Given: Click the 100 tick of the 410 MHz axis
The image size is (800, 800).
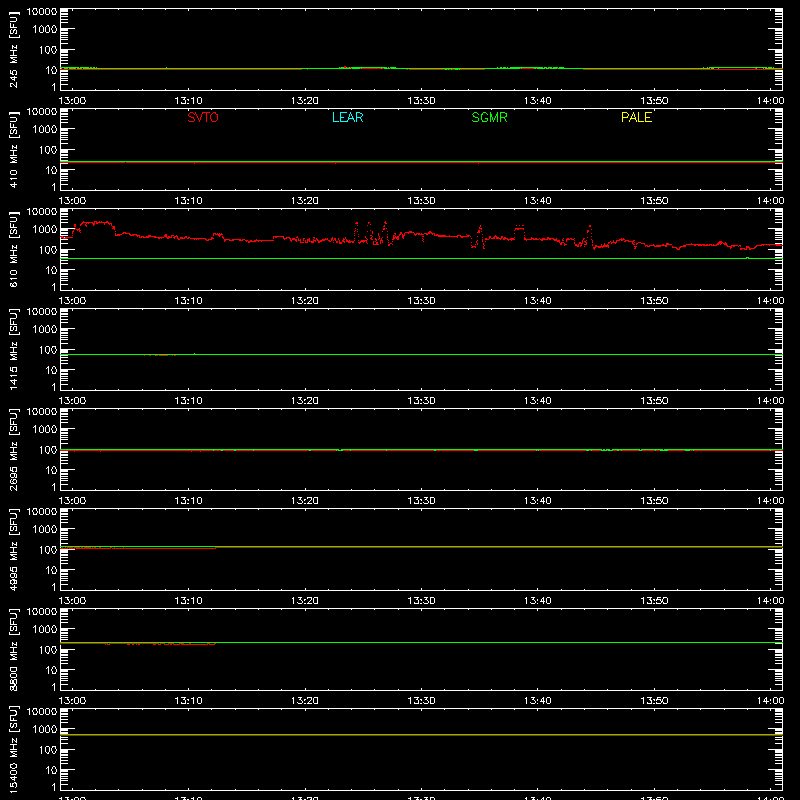Looking at the screenshot, I should pyautogui.click(x=48, y=150).
